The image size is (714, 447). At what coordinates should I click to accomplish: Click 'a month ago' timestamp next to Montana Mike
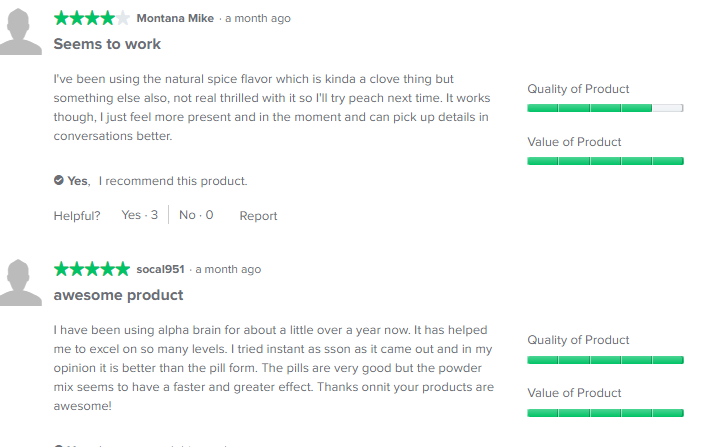click(x=258, y=19)
